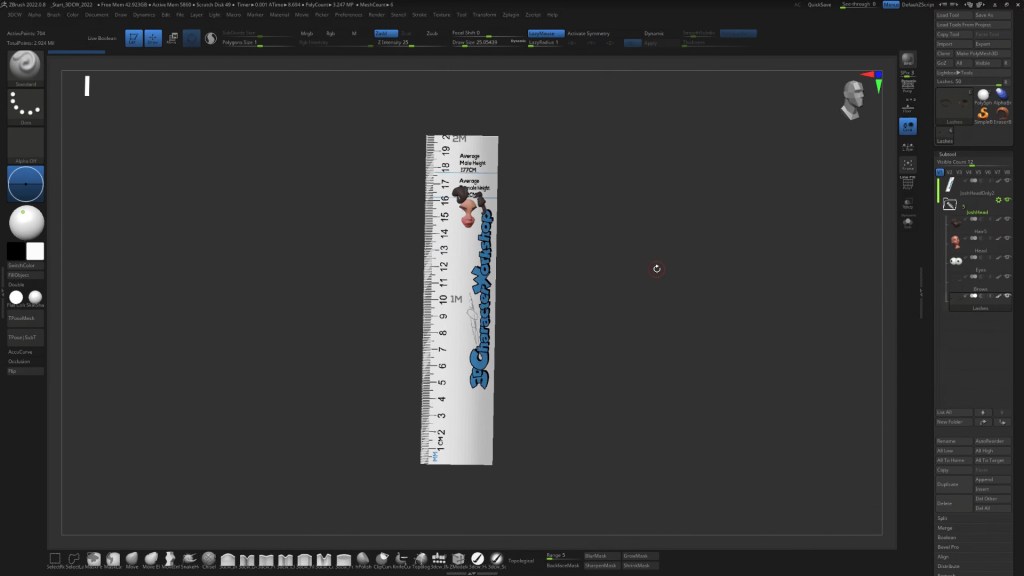Click the white secondary color swatch

[x=35, y=251]
